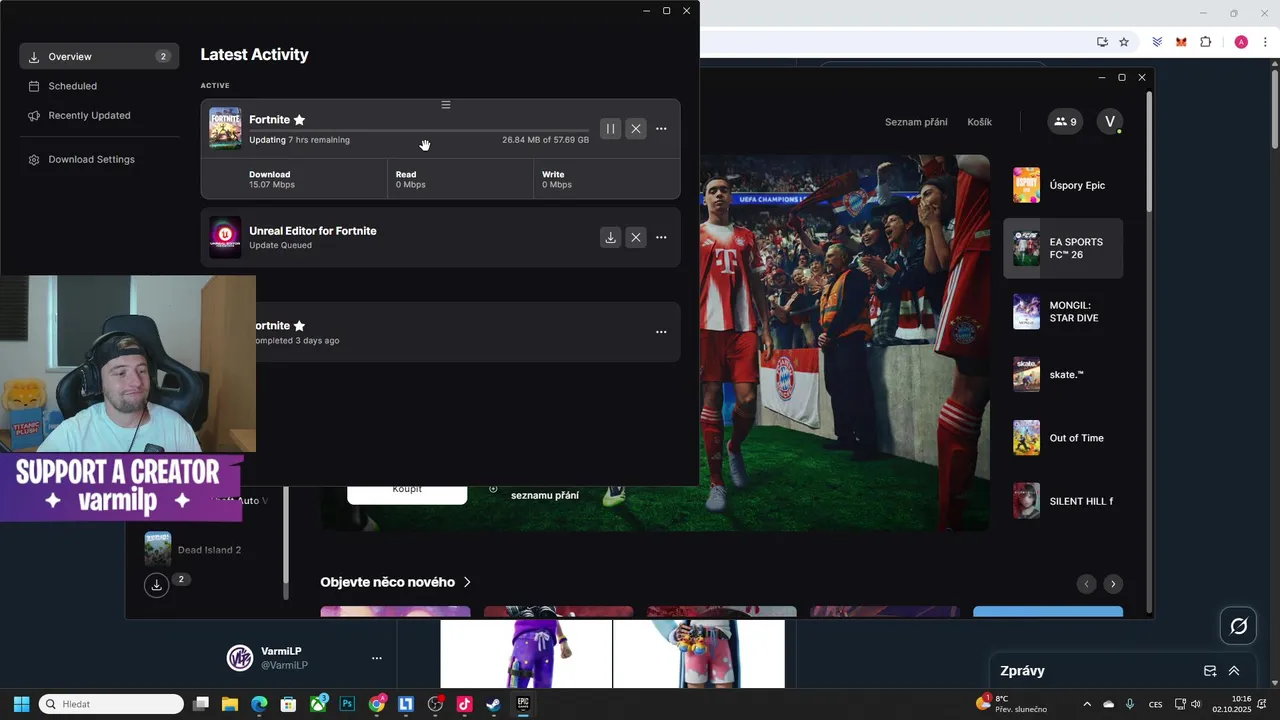Screen dimensions: 1280x720
Task: Click the Fortnite game thumbnail in active downloads
Action: [x=225, y=129]
